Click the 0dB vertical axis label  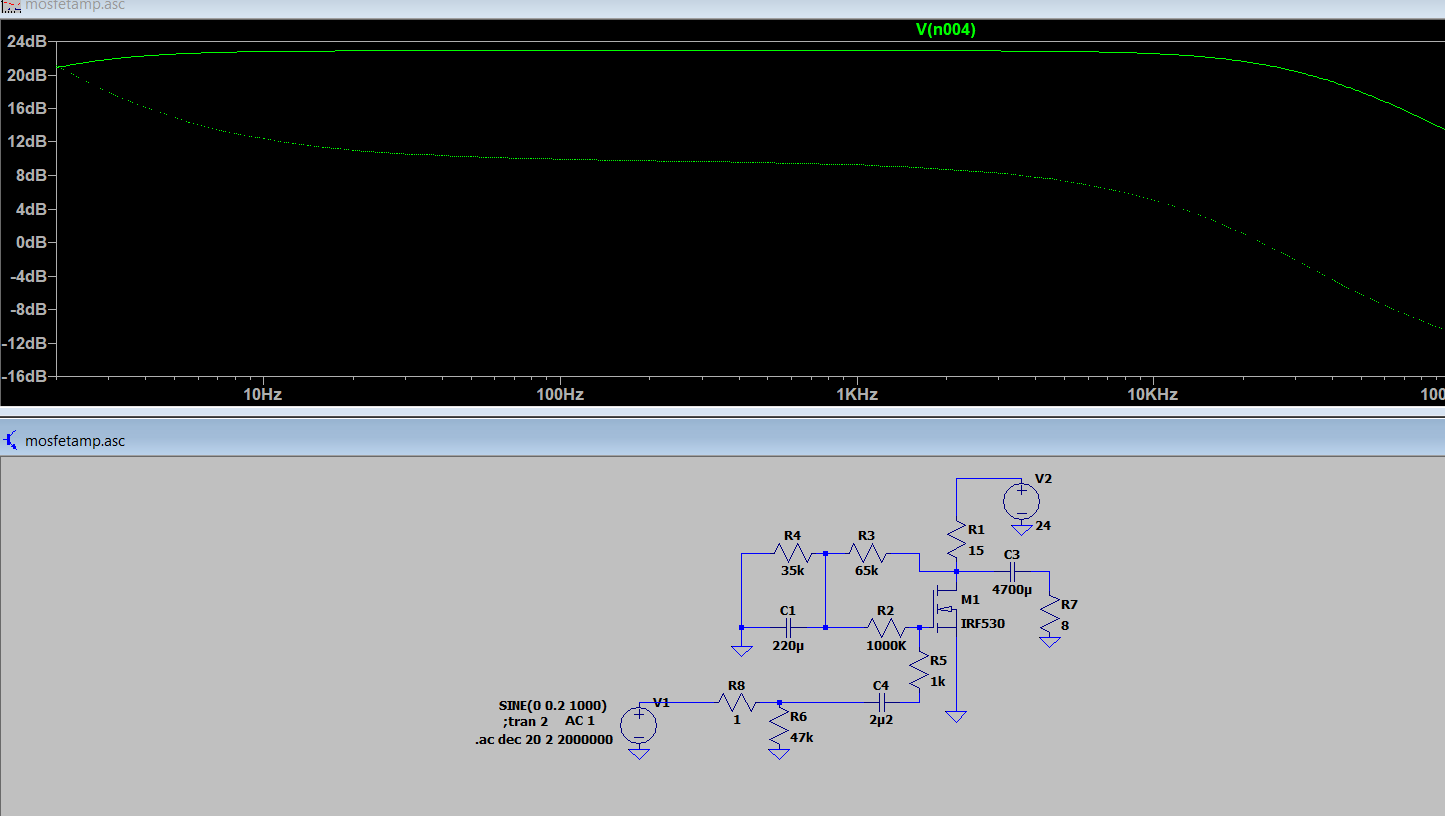(31, 242)
